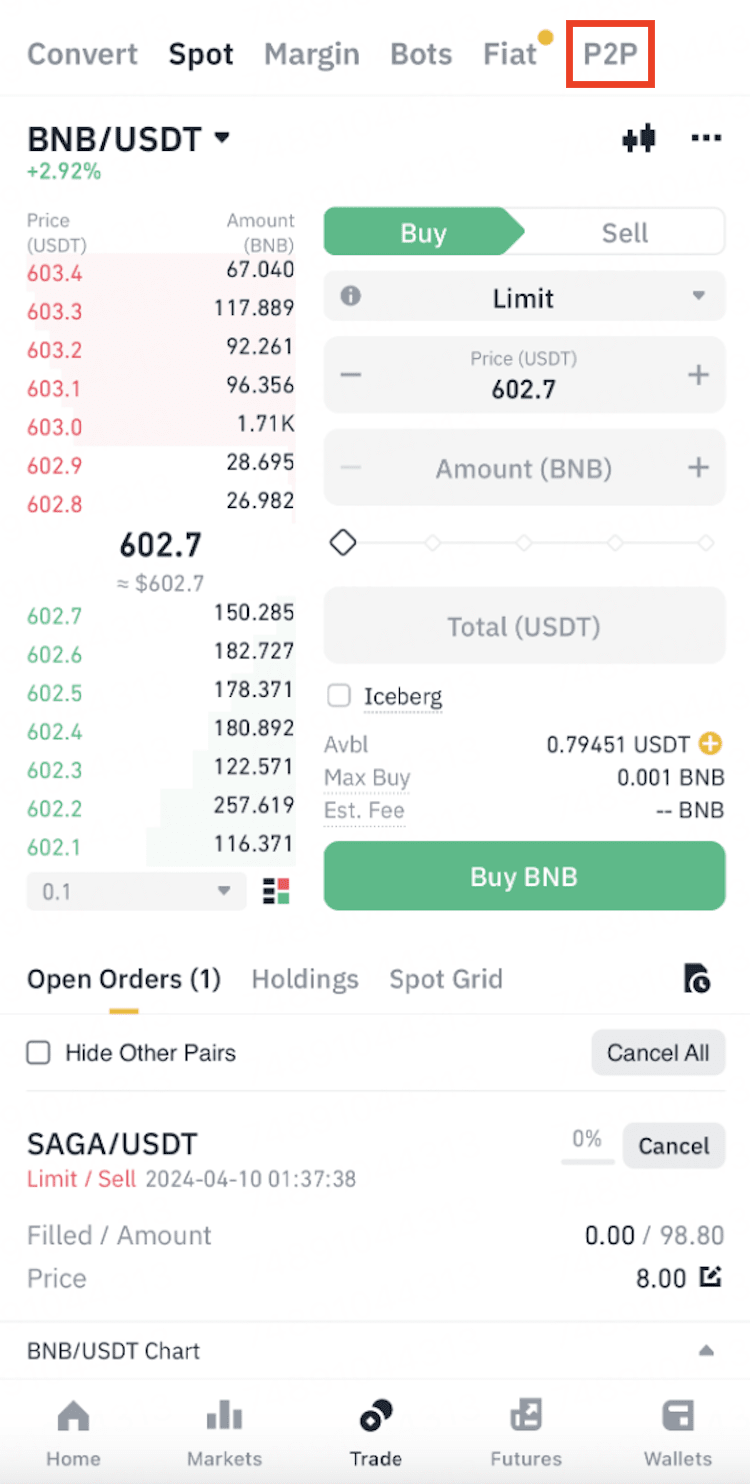Check Hide Other Pairs
Image resolution: width=750 pixels, height=1484 pixels.
(x=39, y=1053)
